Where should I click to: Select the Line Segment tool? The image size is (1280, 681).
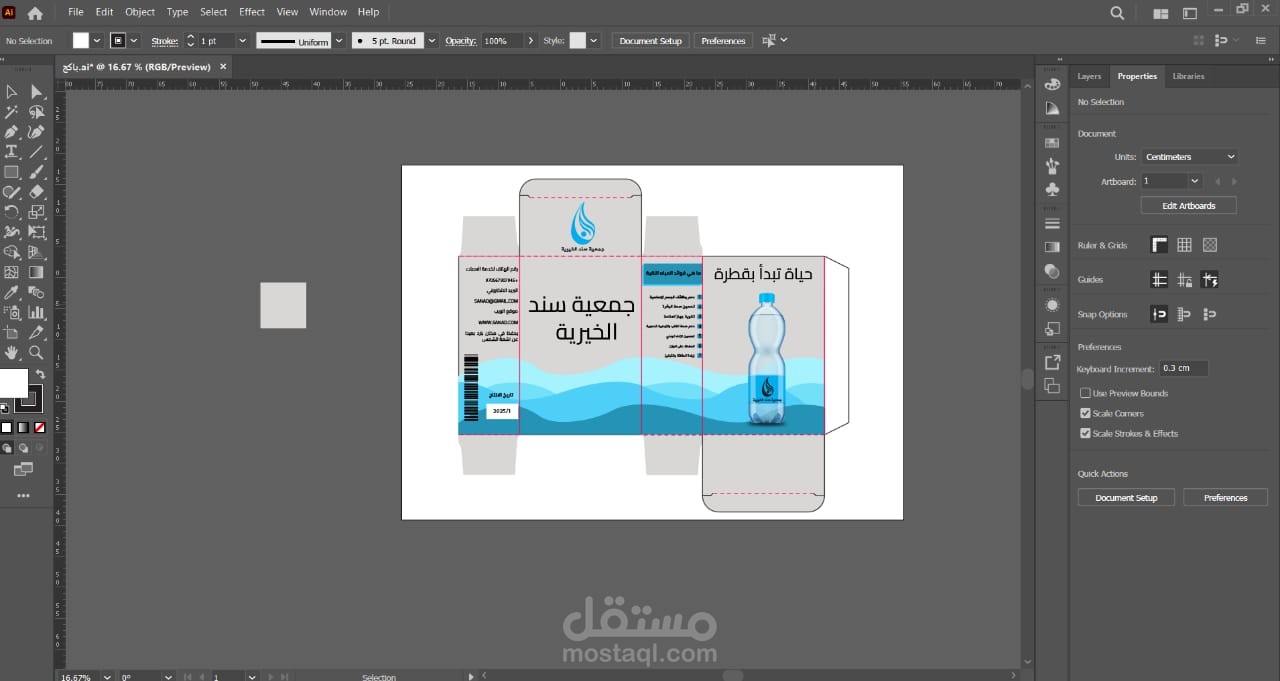pyautogui.click(x=36, y=152)
